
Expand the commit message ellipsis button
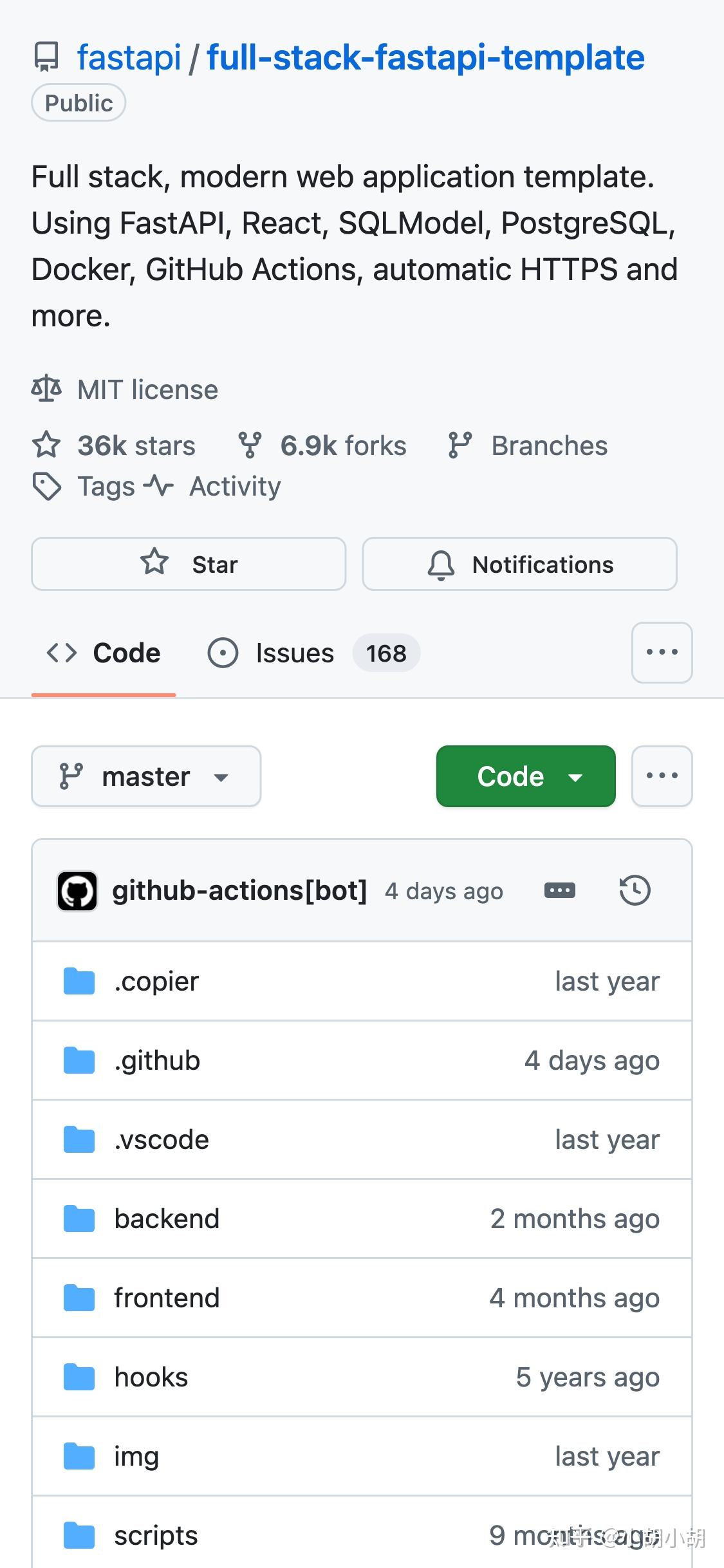[x=560, y=891]
